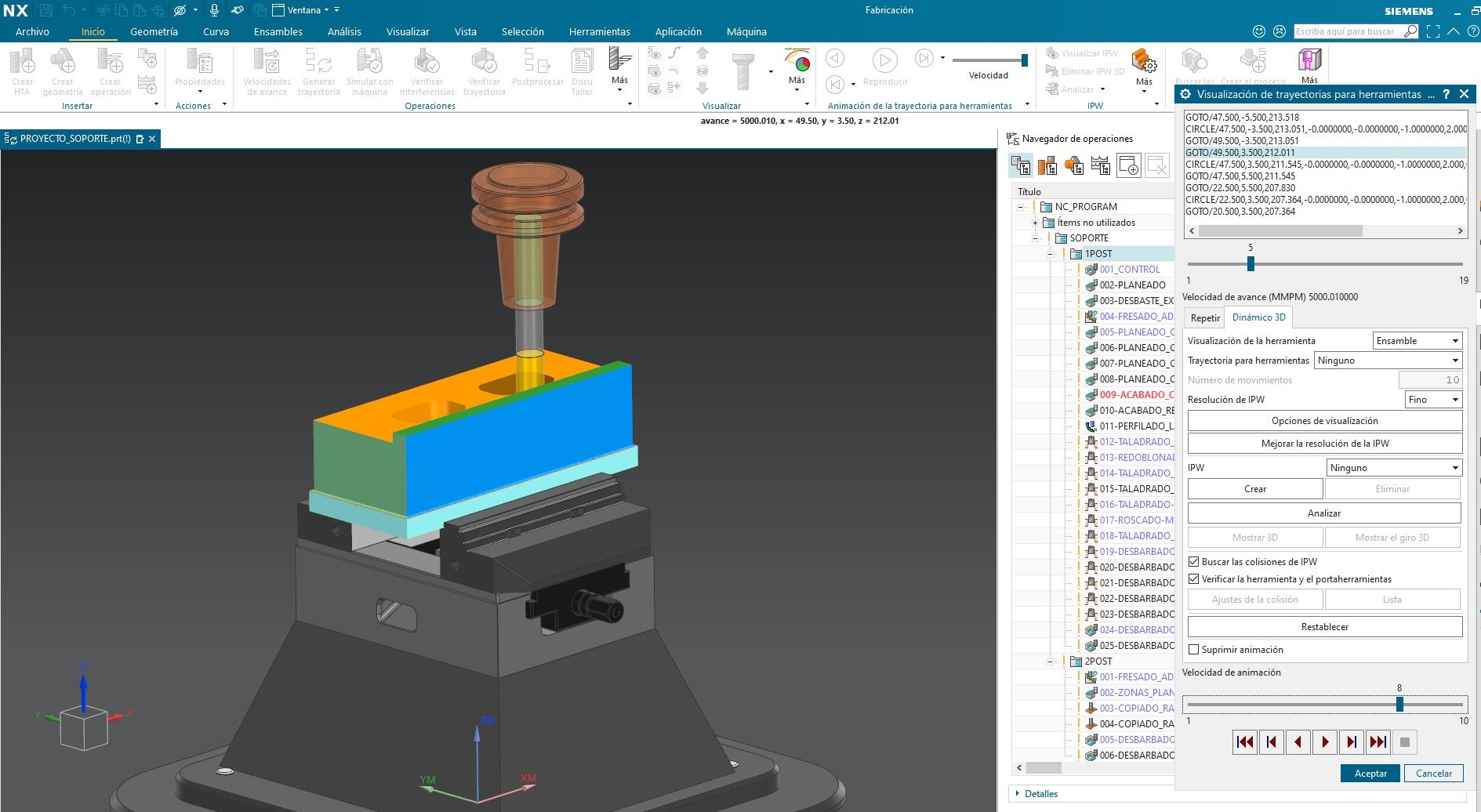This screenshot has width=1481, height=812.
Task: Play animation in reverse
Action: [x=1298, y=741]
